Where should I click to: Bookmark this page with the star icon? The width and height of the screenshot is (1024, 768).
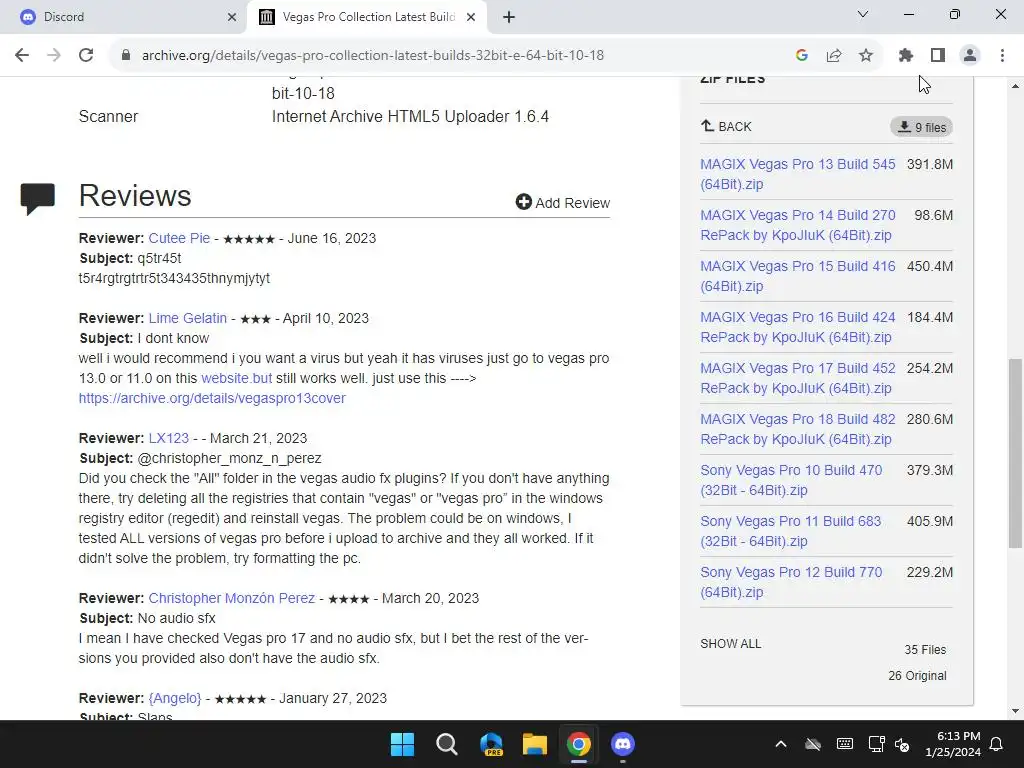click(866, 55)
